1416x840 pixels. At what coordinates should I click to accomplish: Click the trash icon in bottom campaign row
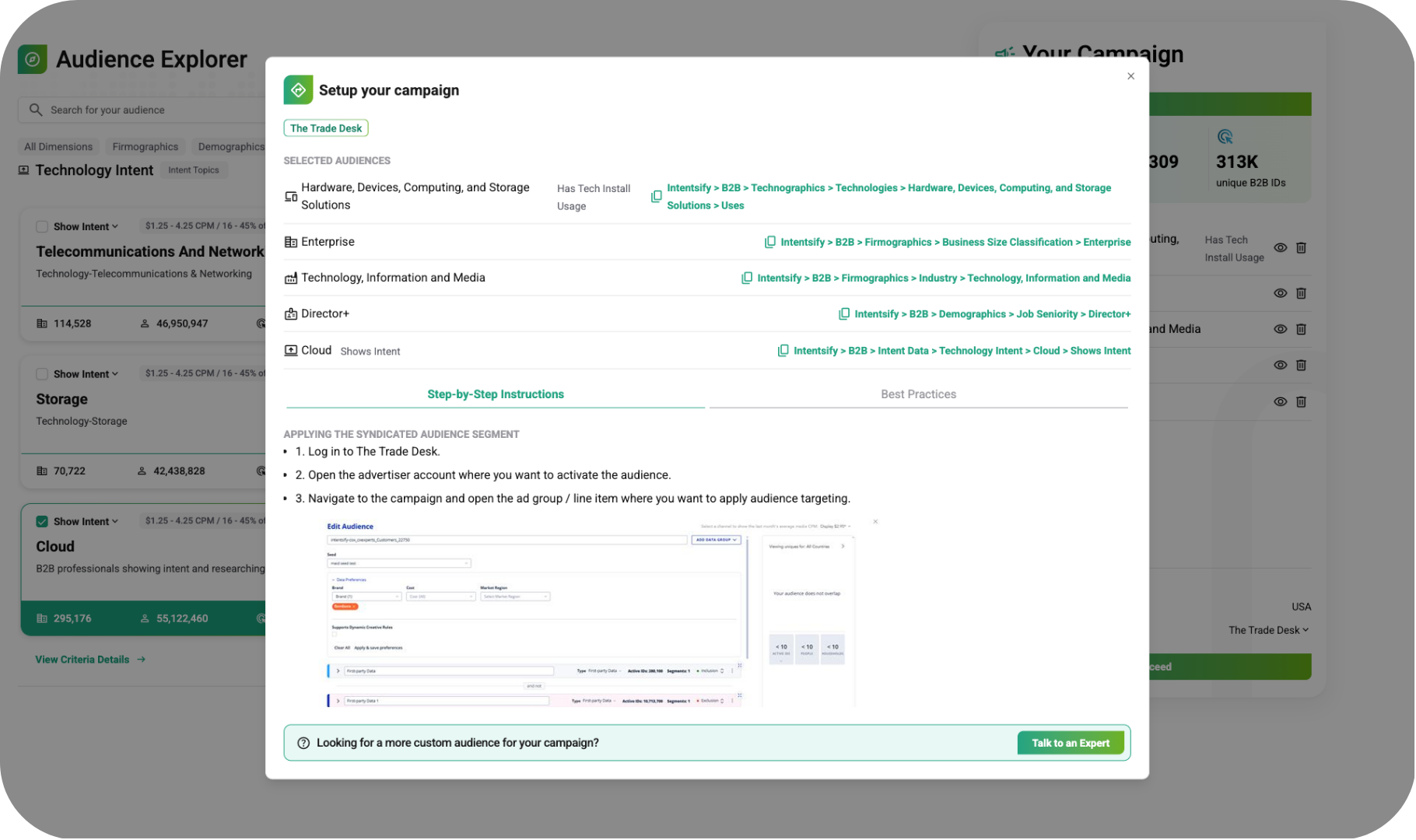coord(1301,402)
